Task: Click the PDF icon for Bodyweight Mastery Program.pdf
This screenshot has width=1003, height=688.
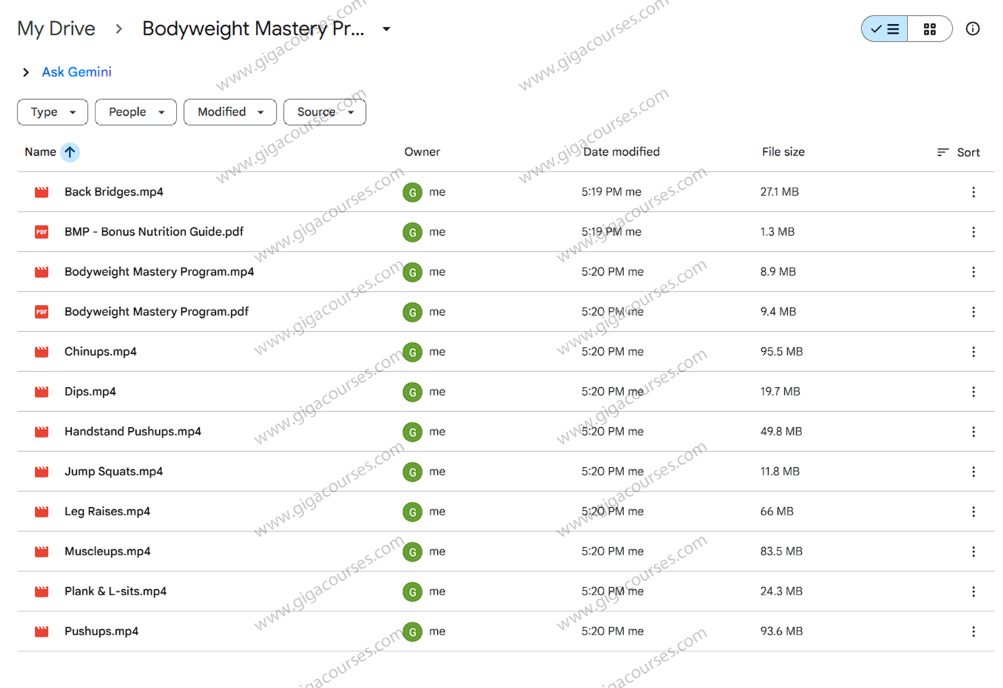Action: point(40,311)
